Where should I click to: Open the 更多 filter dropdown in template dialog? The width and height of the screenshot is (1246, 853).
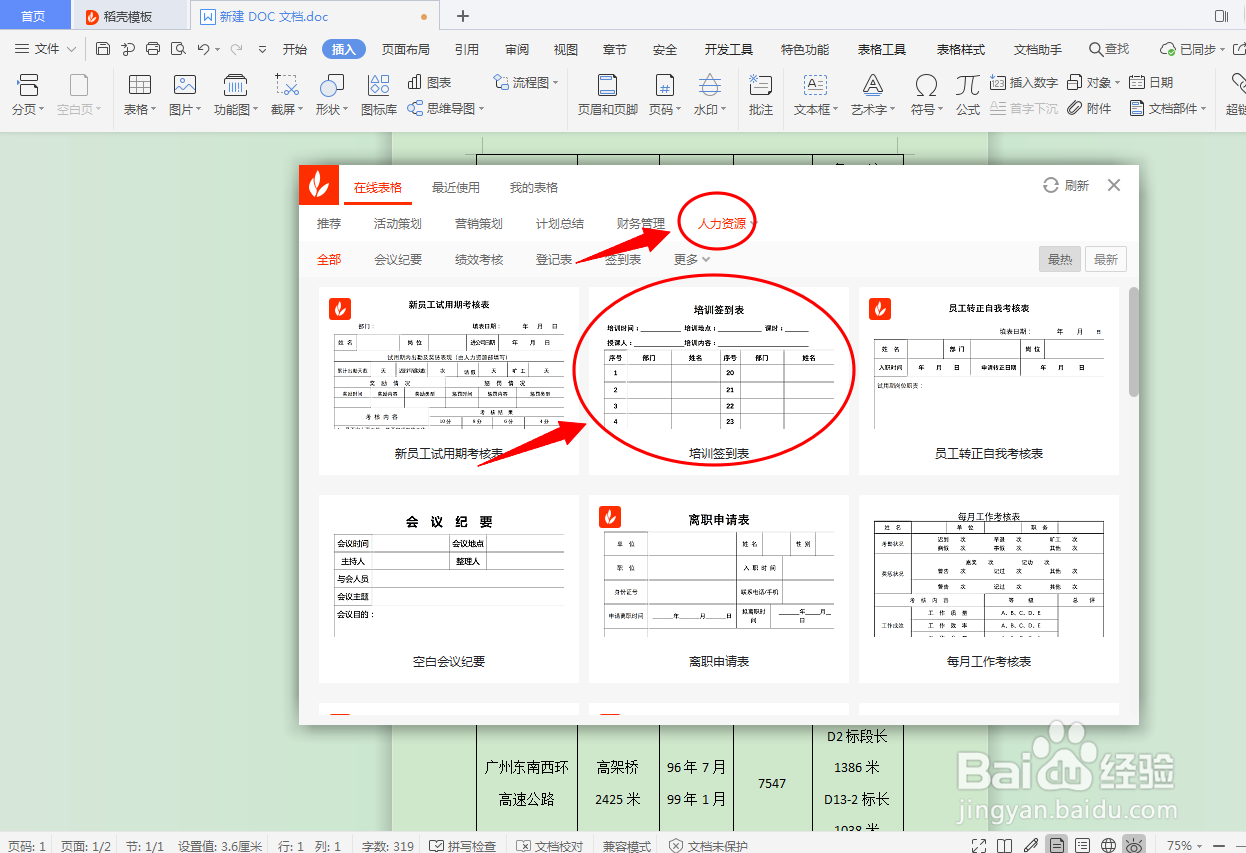[689, 258]
